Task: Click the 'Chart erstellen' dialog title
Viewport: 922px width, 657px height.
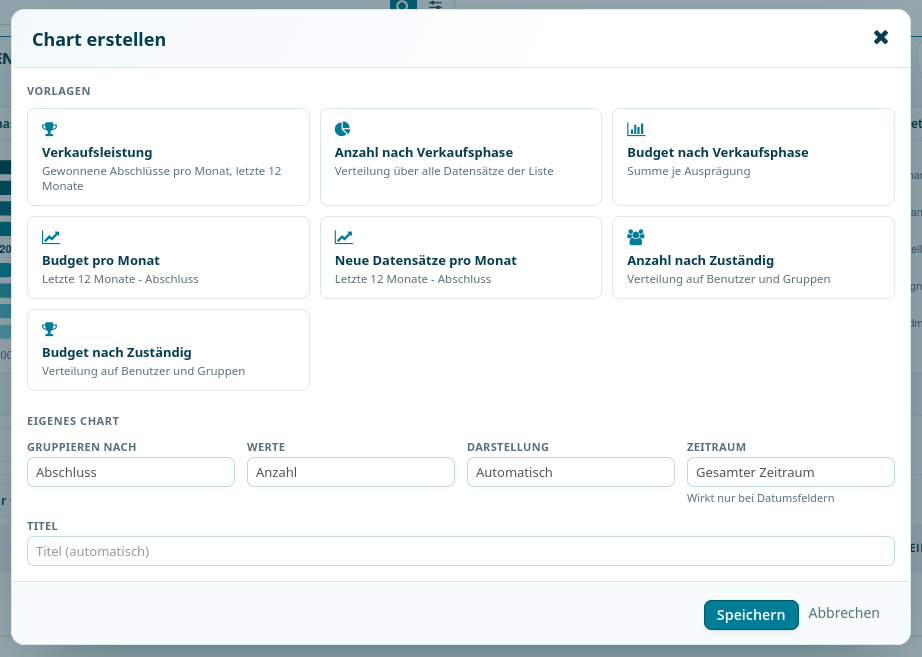Action: point(99,39)
